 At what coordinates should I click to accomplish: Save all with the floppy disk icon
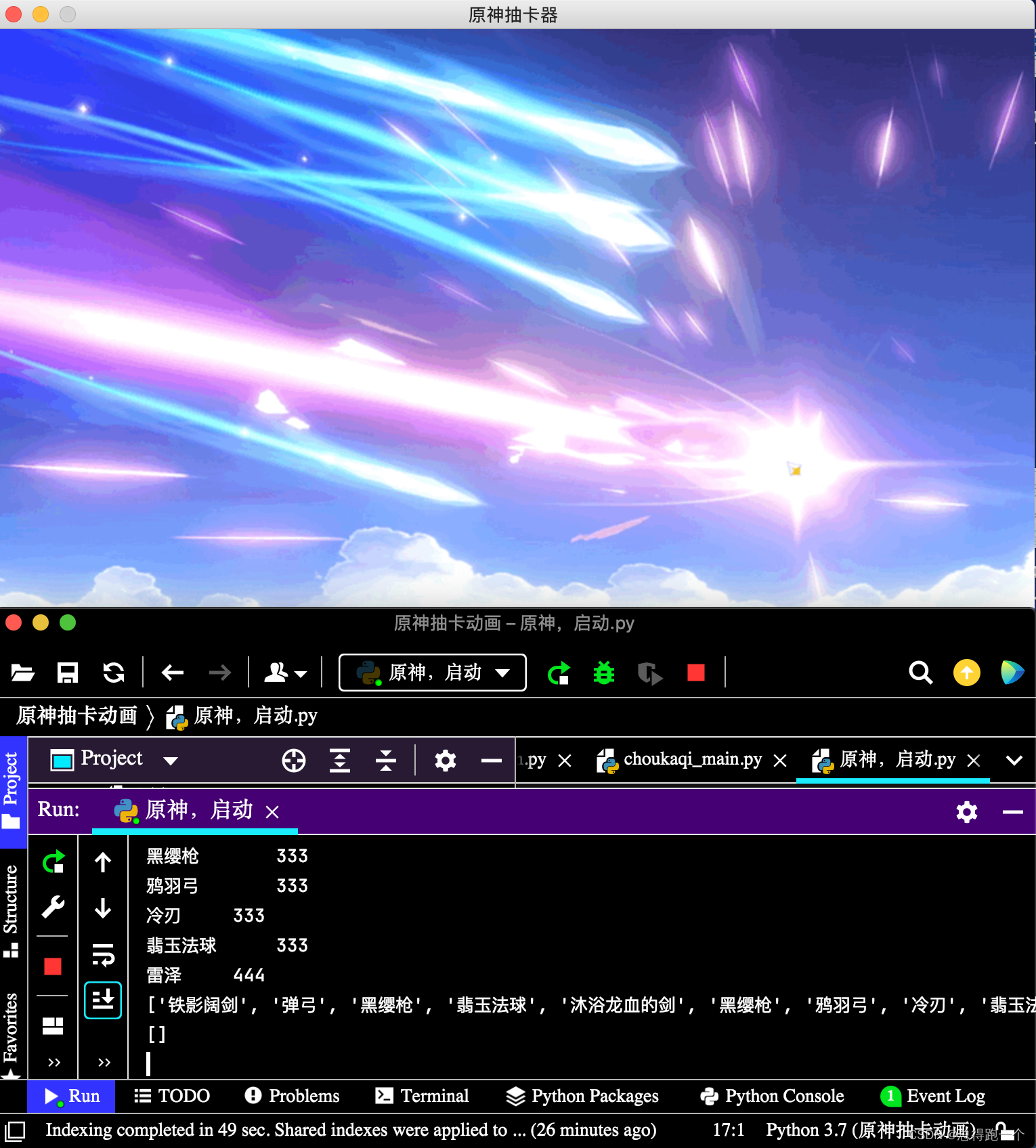[x=68, y=673]
